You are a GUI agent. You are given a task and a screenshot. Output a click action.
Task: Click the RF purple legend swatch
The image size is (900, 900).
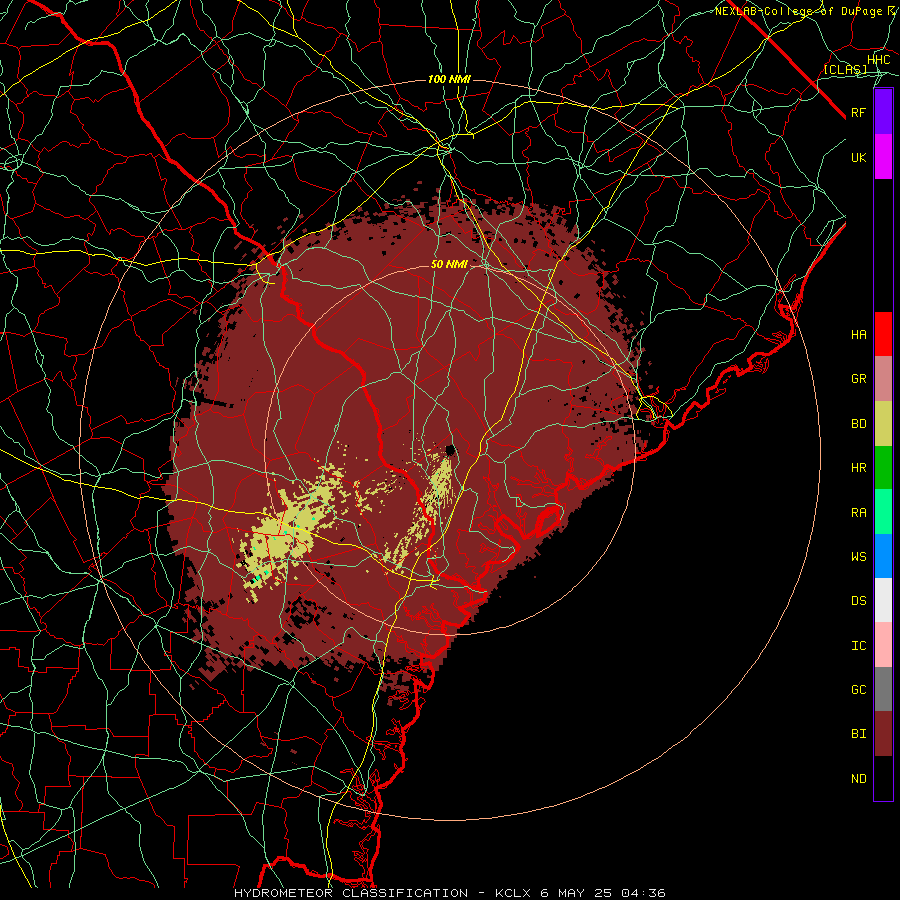883,112
